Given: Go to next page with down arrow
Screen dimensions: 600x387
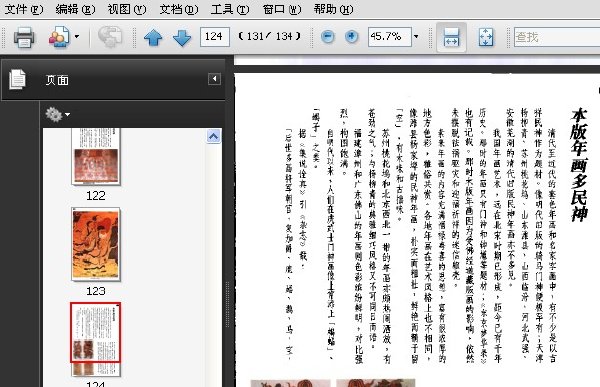Looking at the screenshot, I should coord(182,38).
